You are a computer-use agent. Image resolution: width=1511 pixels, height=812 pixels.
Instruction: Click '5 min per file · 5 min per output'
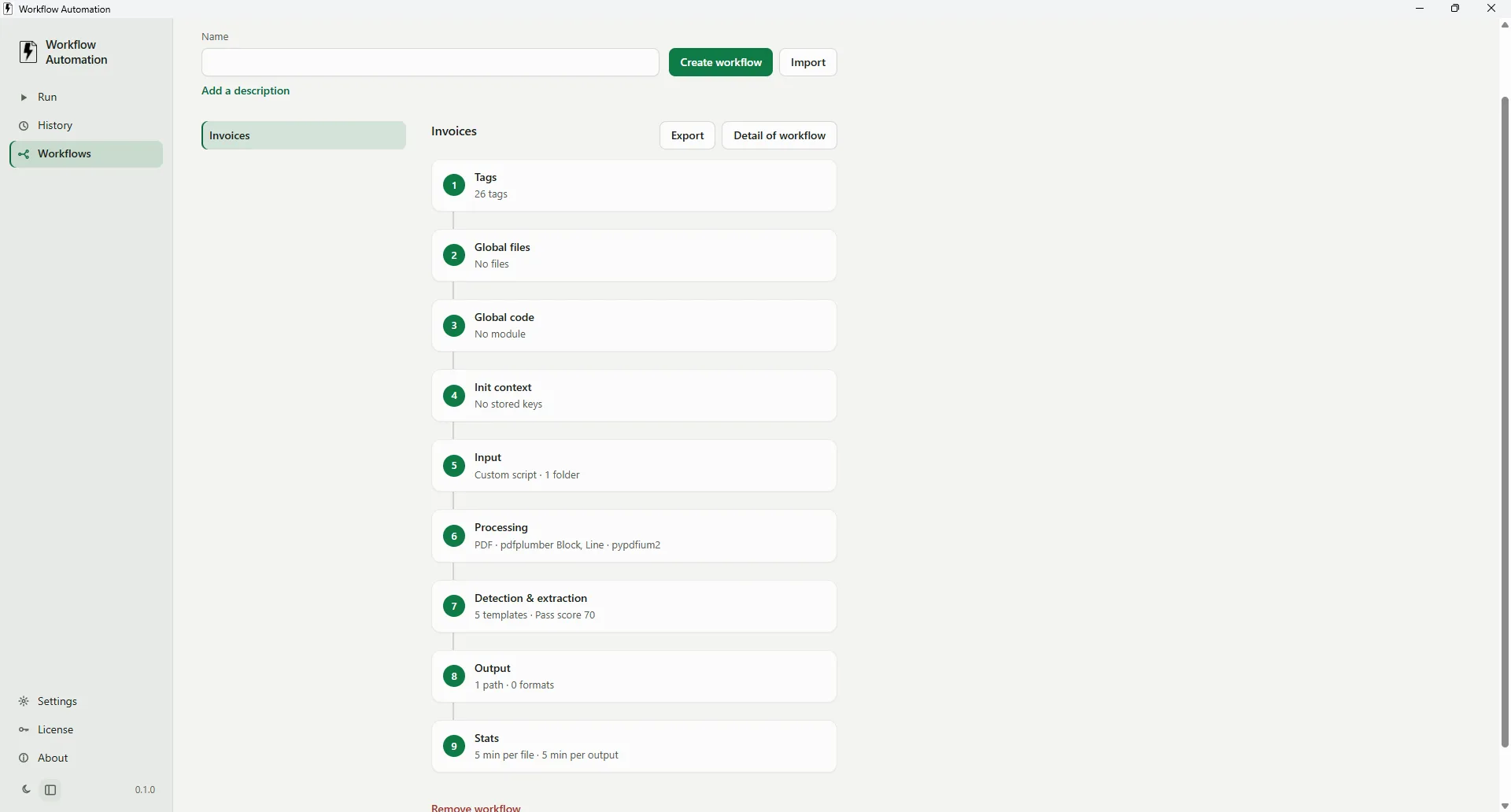click(x=546, y=755)
